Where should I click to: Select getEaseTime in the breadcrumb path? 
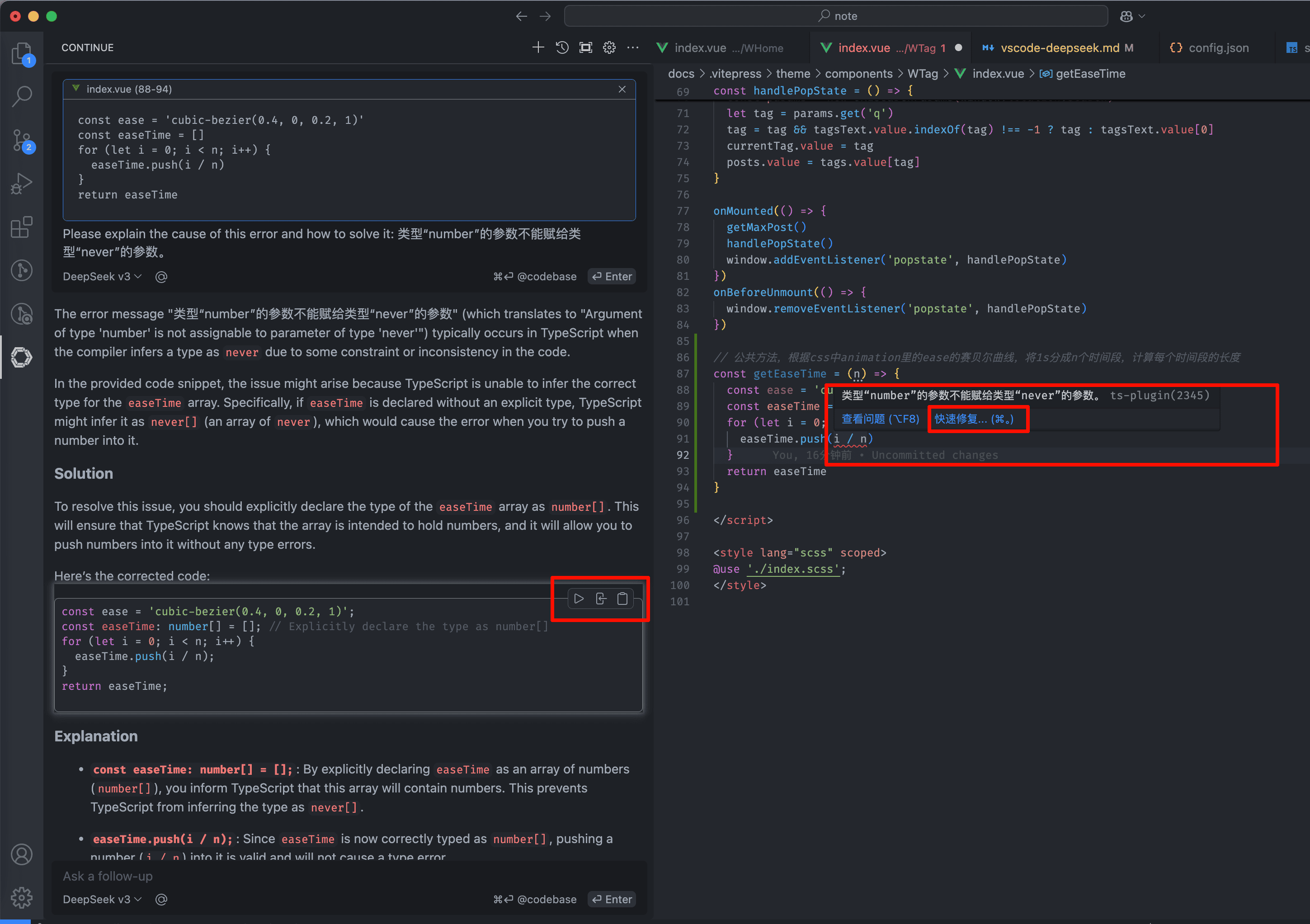coord(1090,74)
